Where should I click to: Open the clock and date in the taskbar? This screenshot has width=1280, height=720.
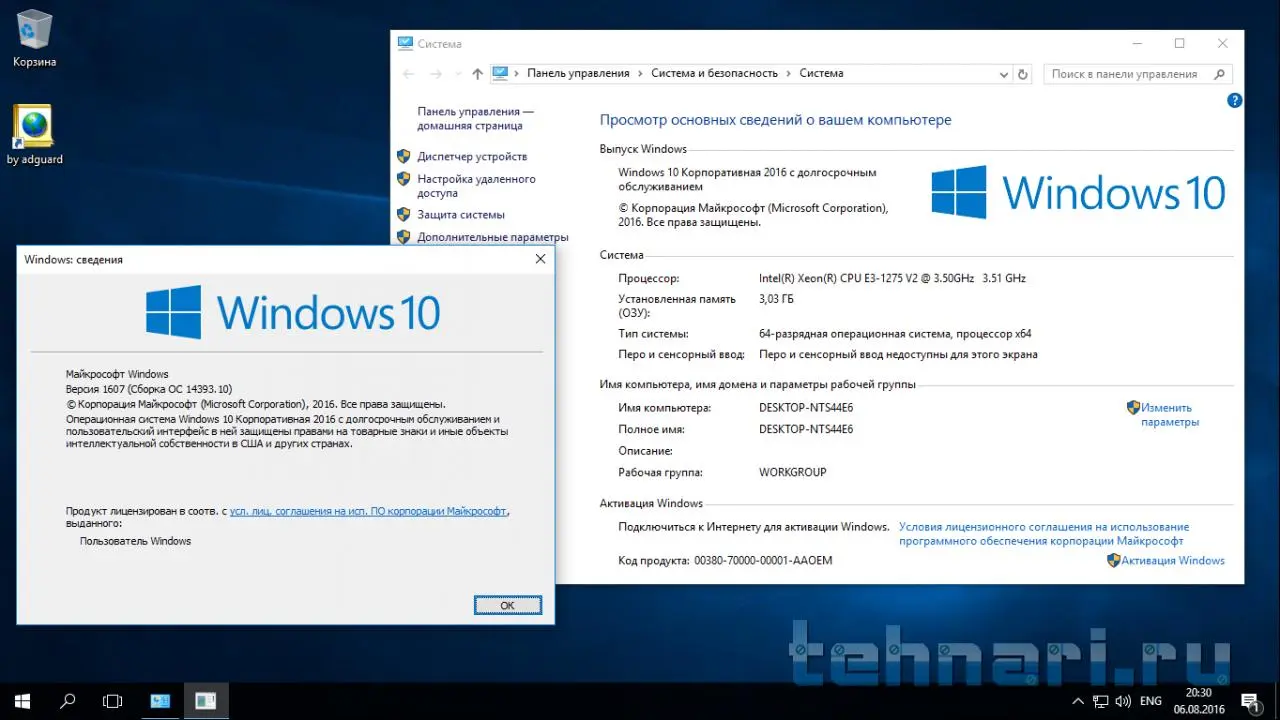point(1199,701)
